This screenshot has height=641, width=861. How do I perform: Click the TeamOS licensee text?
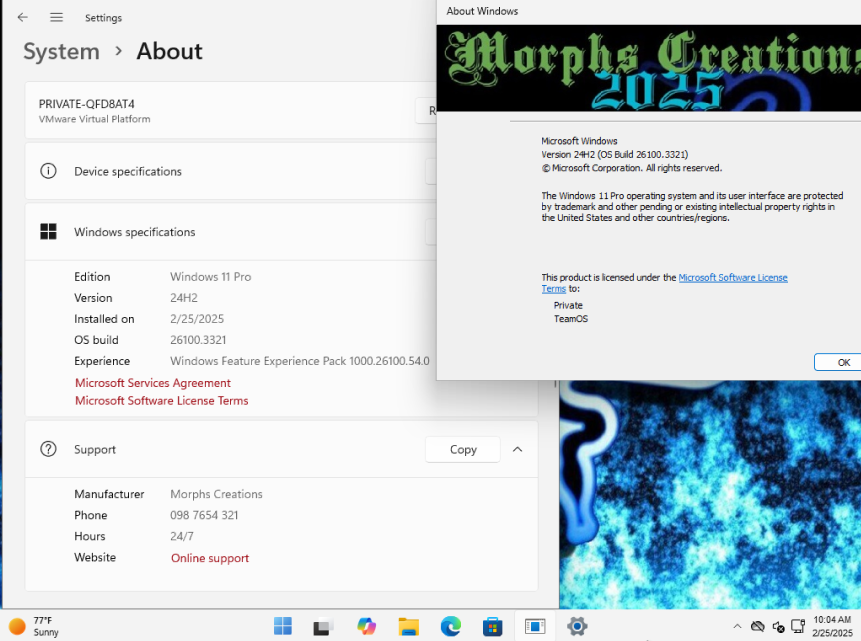571,319
